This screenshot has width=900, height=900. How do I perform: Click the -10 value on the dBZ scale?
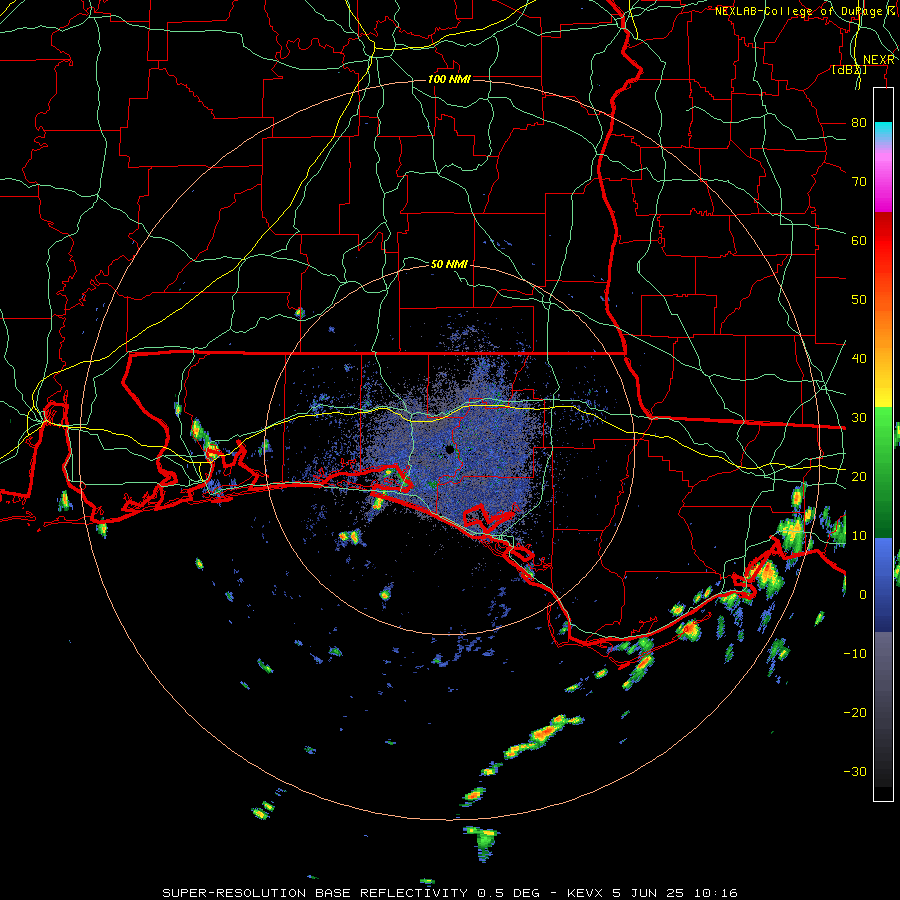click(855, 653)
